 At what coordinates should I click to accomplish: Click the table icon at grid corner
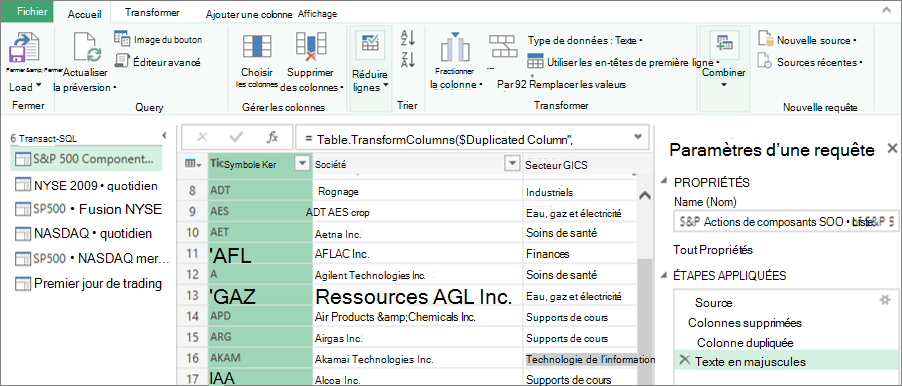[x=193, y=164]
